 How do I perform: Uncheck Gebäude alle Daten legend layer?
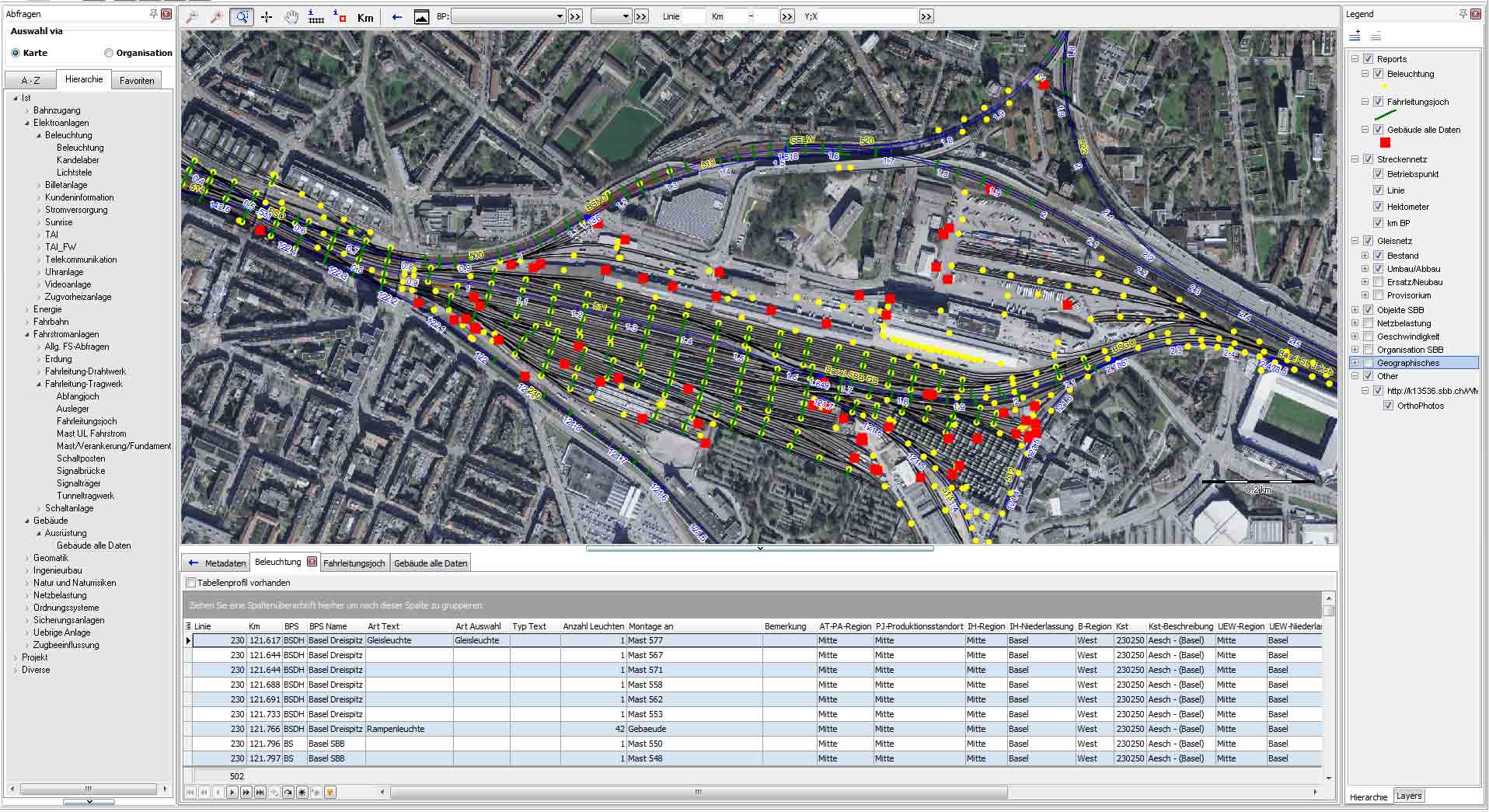pos(1379,130)
